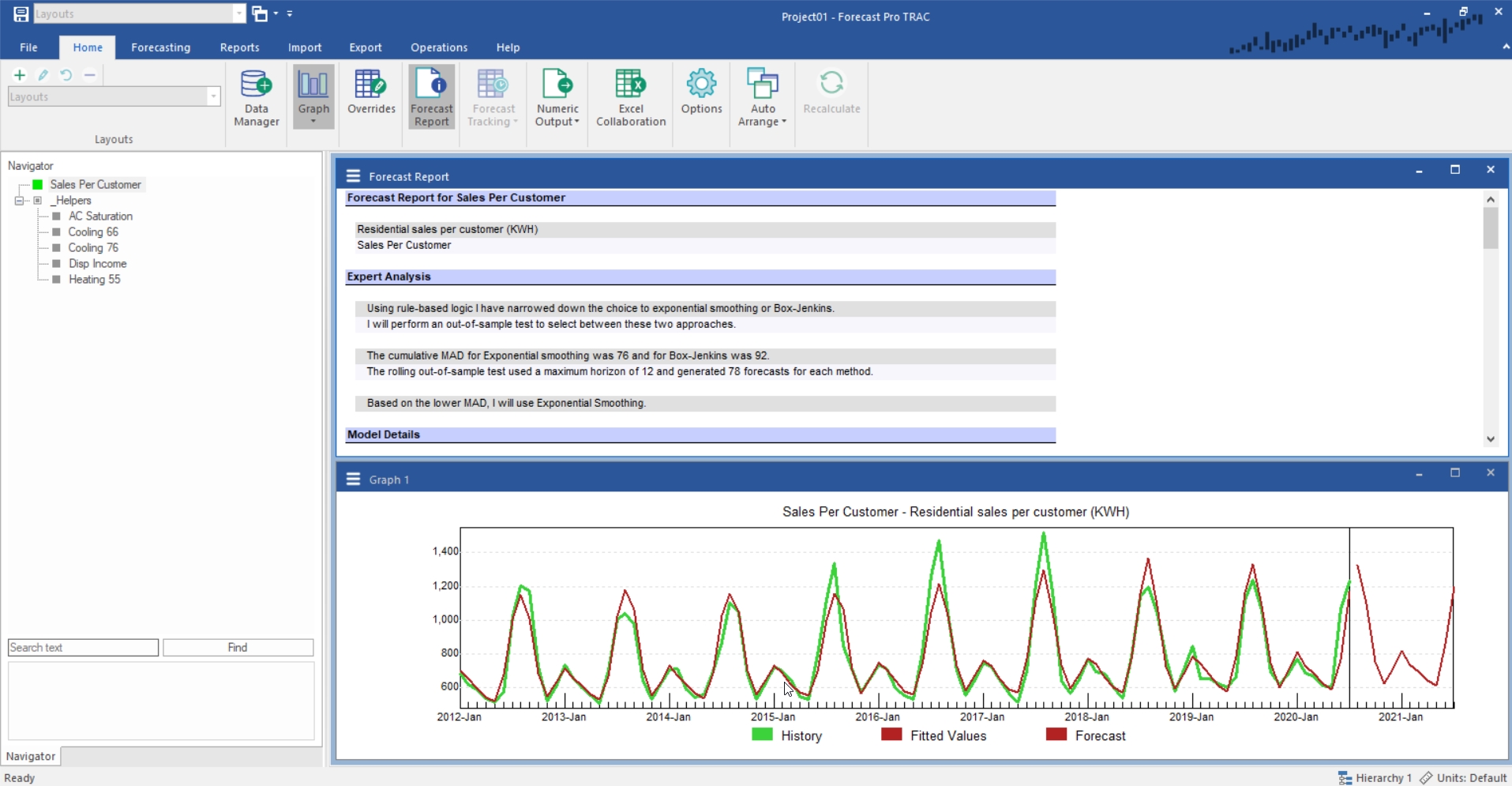Edit layout with the pencil icon
This screenshot has height=786, width=1512.
pos(43,75)
